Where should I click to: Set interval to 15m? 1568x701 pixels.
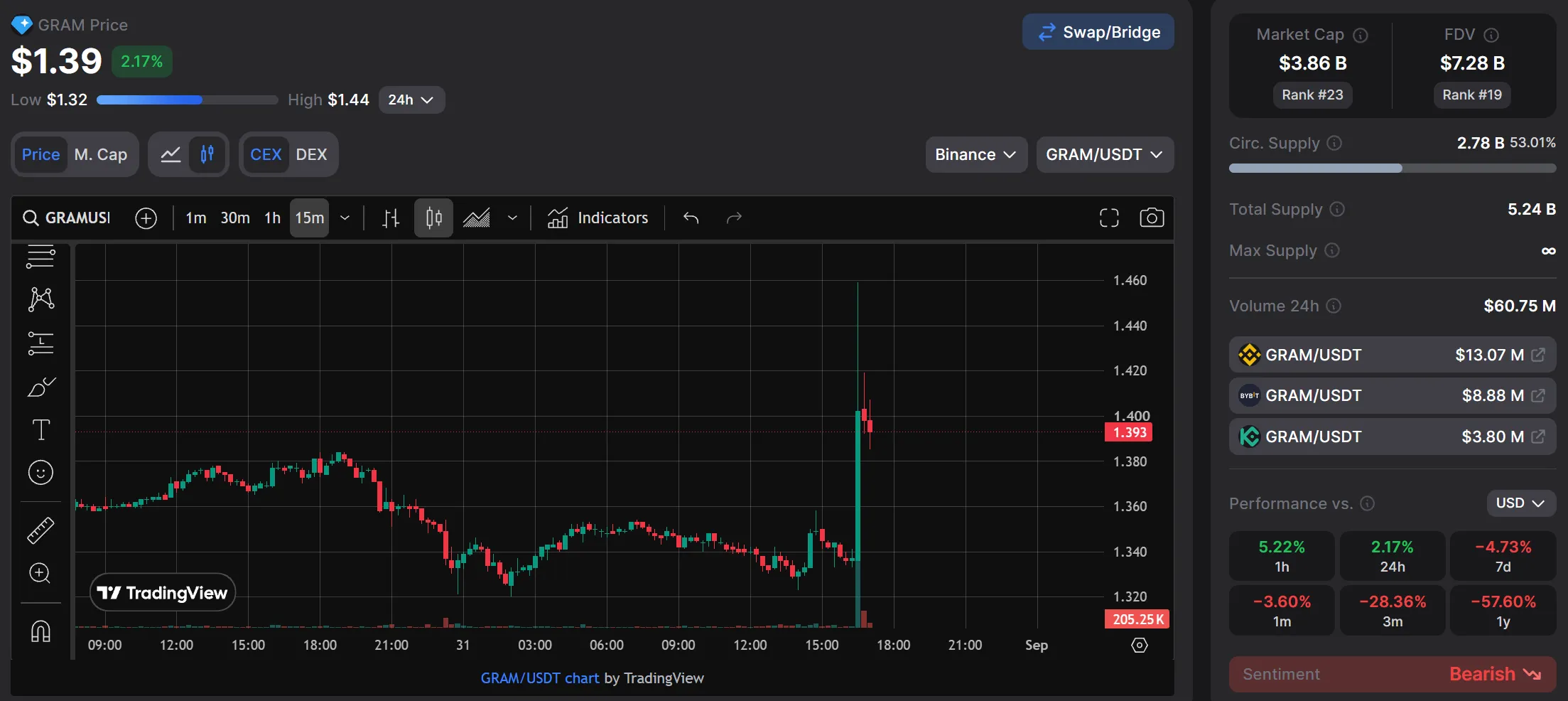pos(310,218)
